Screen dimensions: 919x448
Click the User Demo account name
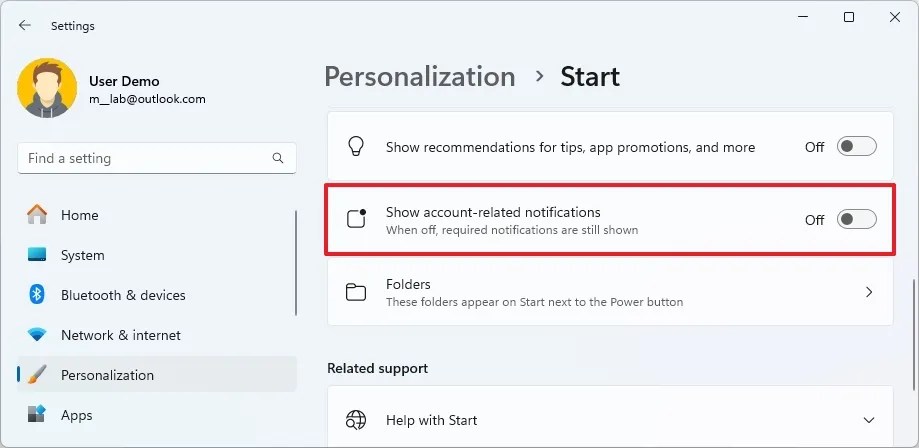pos(124,82)
